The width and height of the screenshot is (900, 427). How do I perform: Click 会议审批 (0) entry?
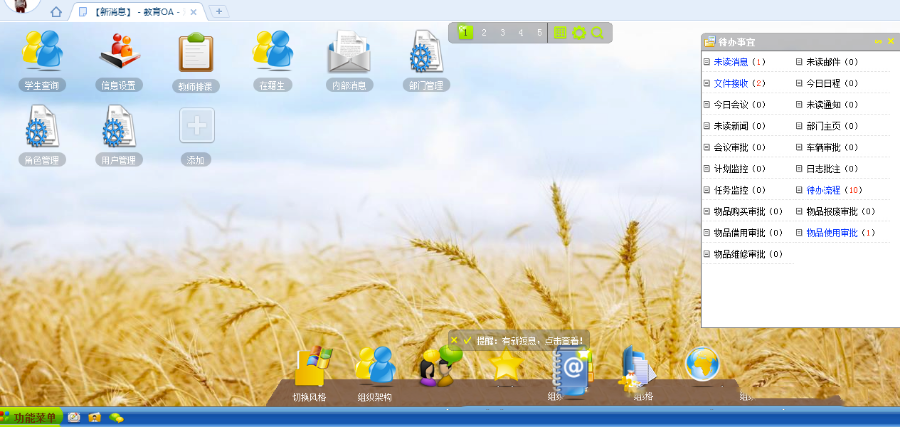(739, 147)
